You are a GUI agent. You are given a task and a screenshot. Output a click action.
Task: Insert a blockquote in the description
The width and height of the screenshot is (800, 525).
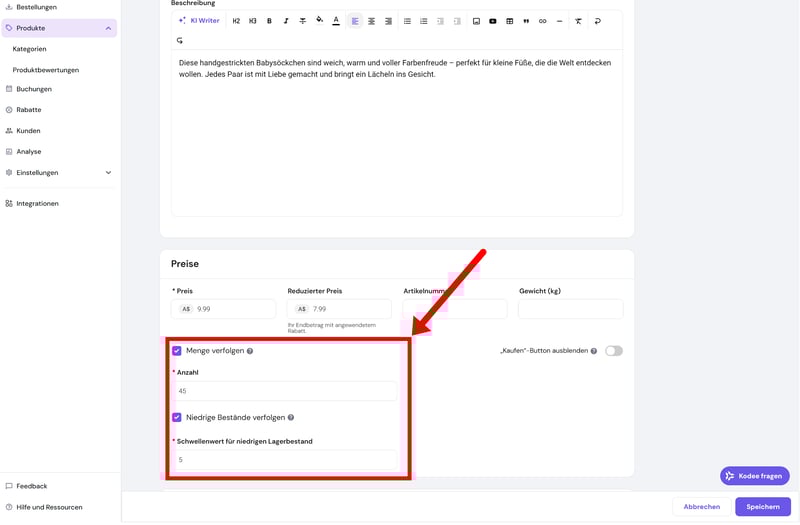pyautogui.click(x=526, y=21)
